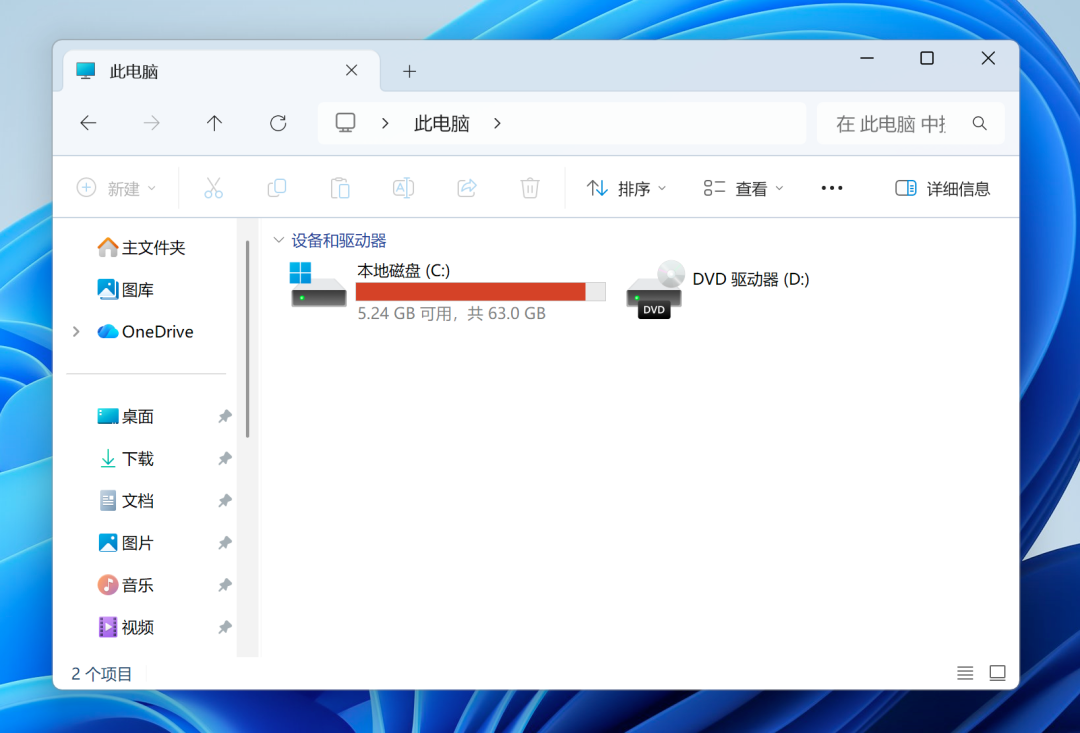Open 视频 folder in sidebar
This screenshot has height=733, width=1080.
[x=125, y=628]
